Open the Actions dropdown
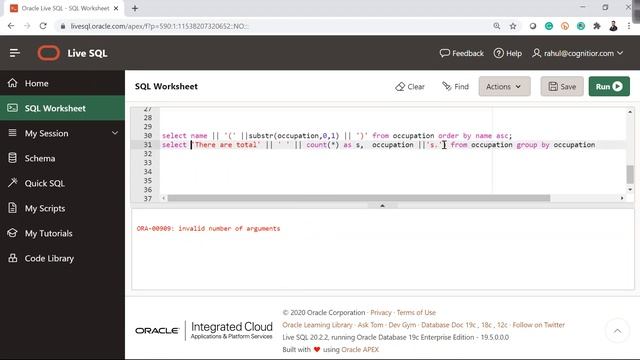This screenshot has width=640, height=360. point(504,87)
